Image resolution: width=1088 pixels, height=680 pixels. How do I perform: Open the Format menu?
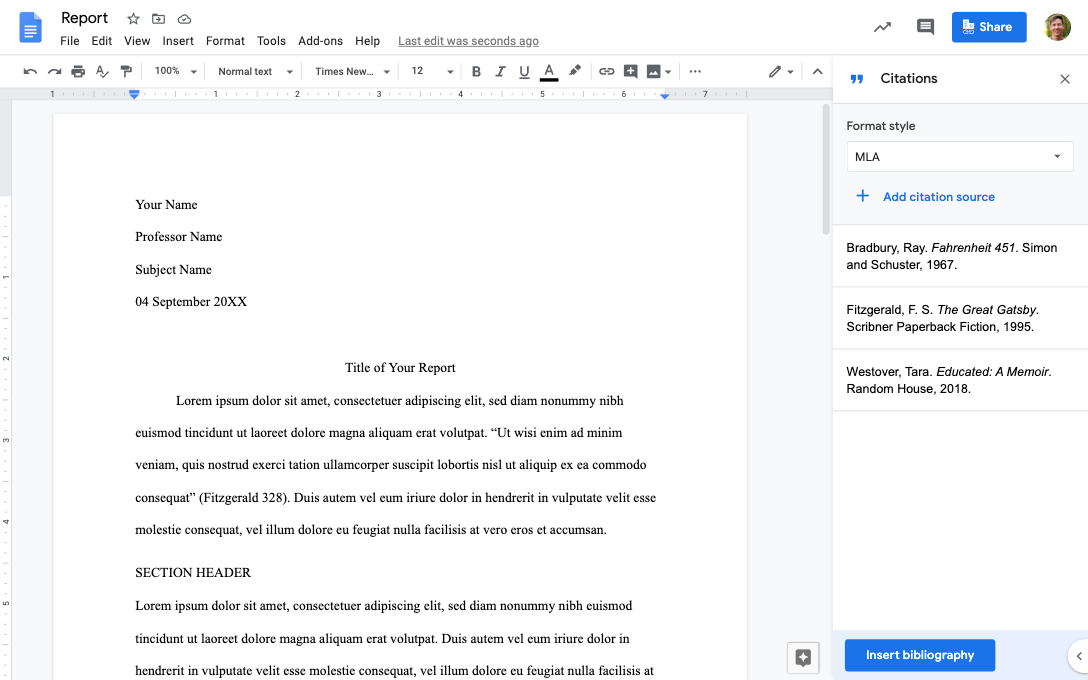pos(225,41)
